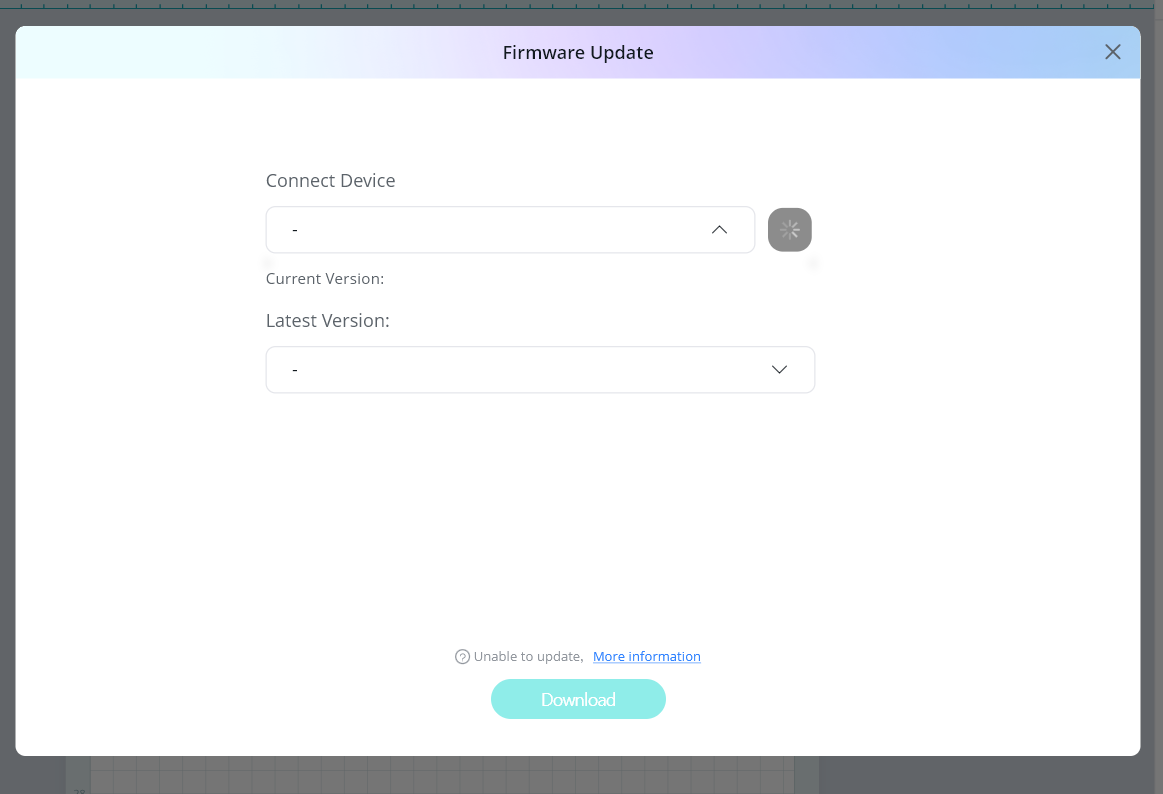Click the Latest Version label
The width and height of the screenshot is (1163, 794).
pos(327,321)
